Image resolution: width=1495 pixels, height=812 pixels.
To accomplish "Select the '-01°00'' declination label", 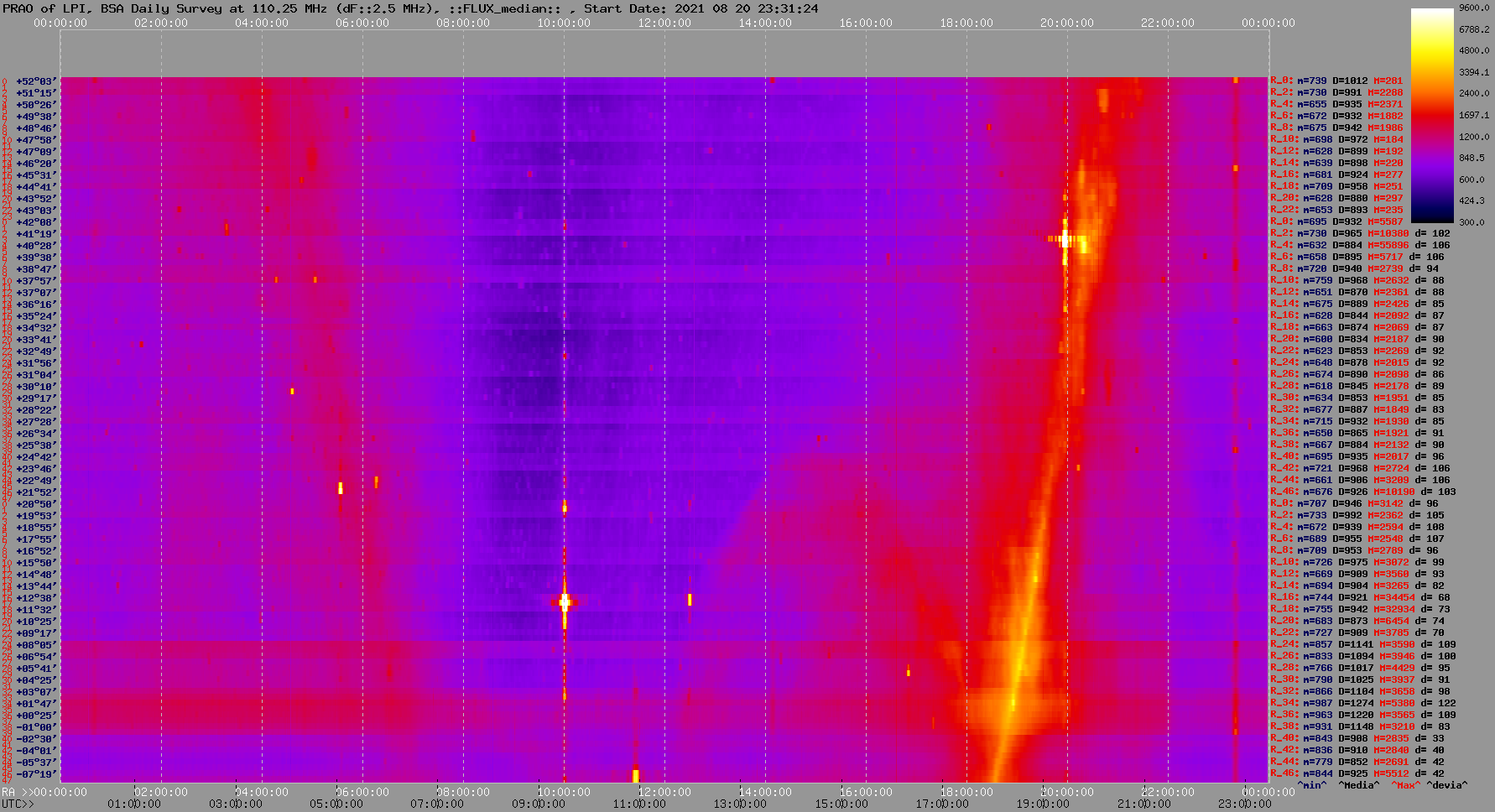I will (36, 727).
